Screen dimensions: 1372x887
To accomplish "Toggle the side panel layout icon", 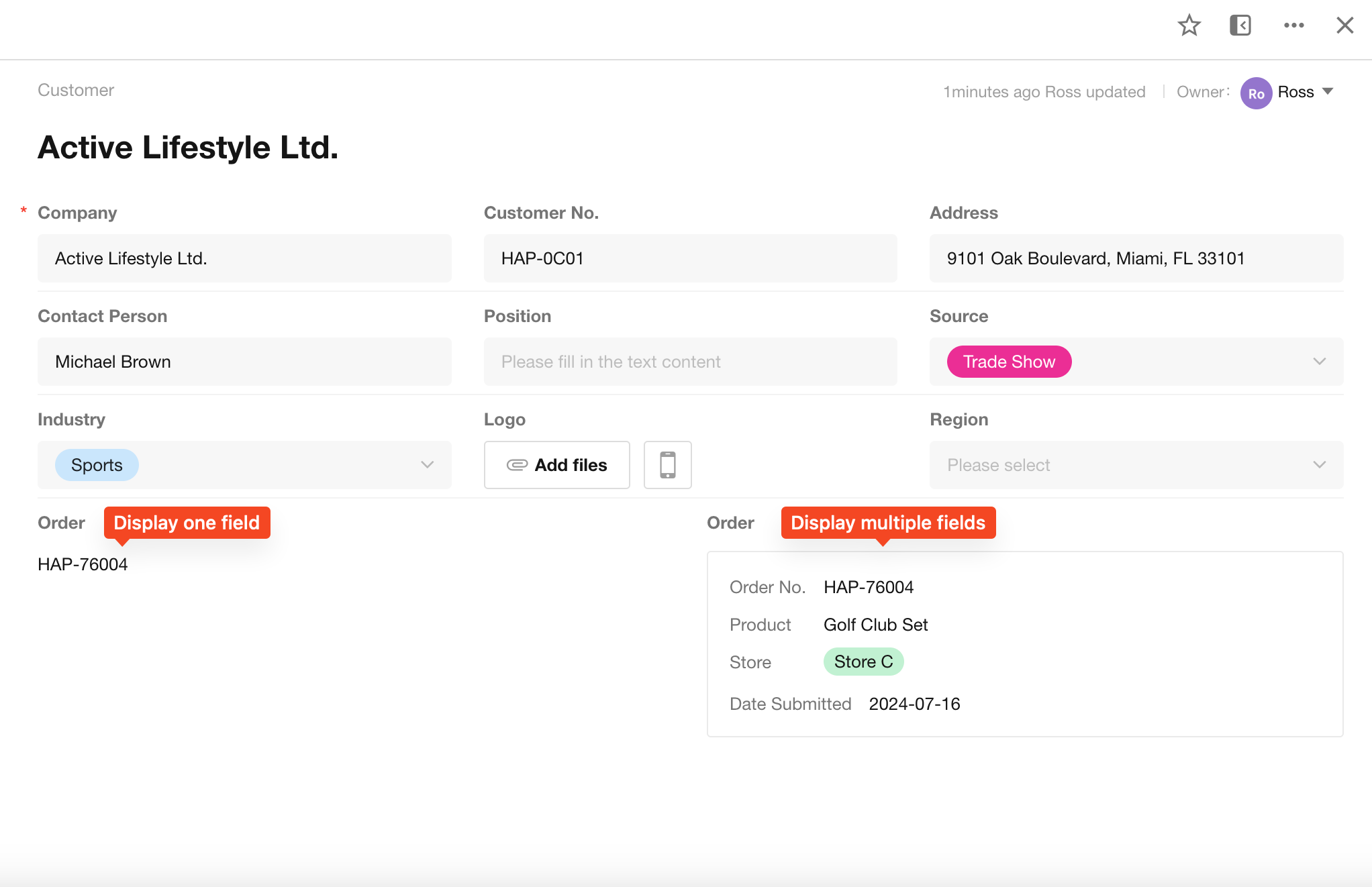I will point(1240,25).
